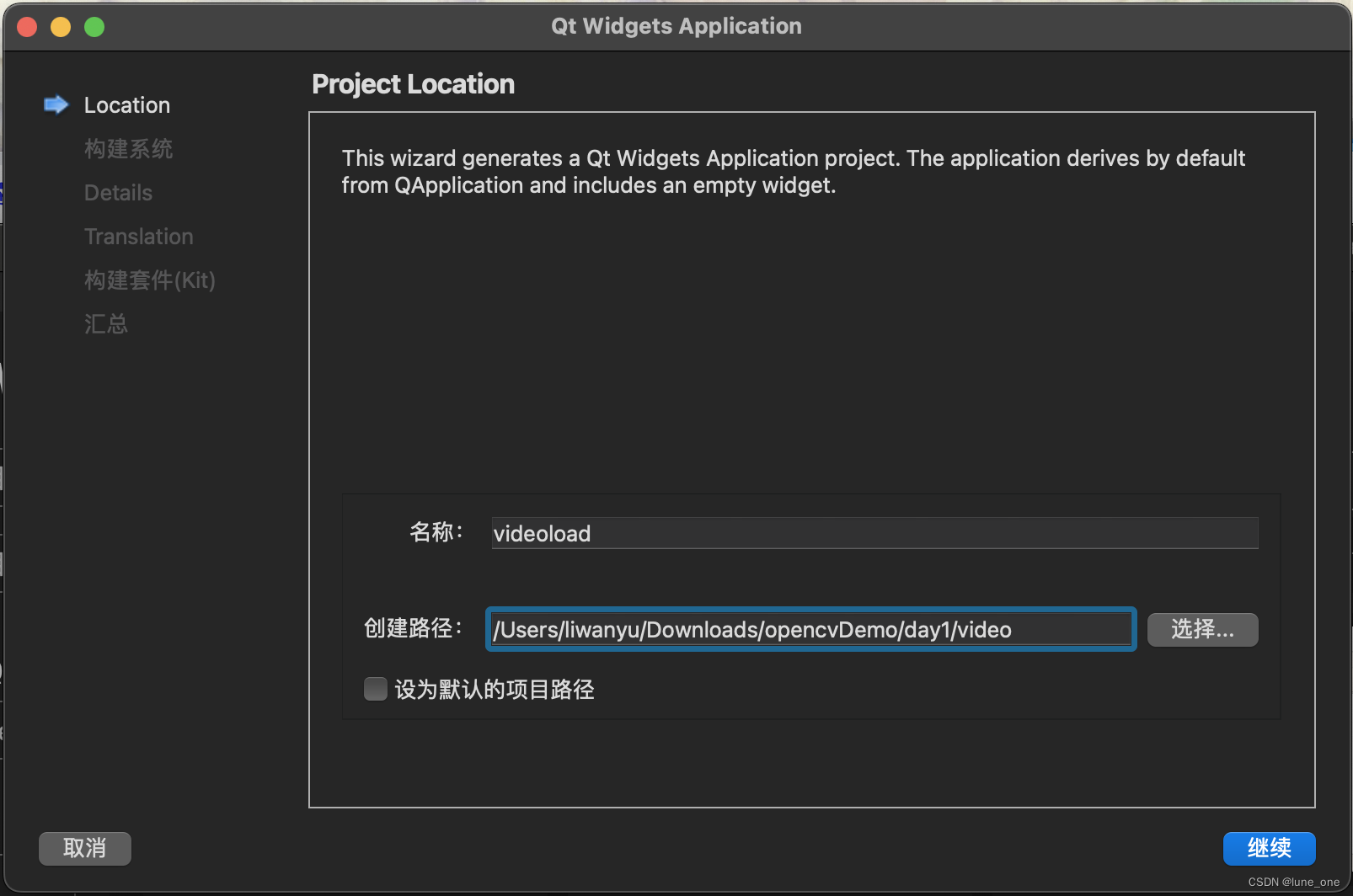Click the red close traffic light
This screenshot has height=896, width=1353.
click(x=27, y=26)
